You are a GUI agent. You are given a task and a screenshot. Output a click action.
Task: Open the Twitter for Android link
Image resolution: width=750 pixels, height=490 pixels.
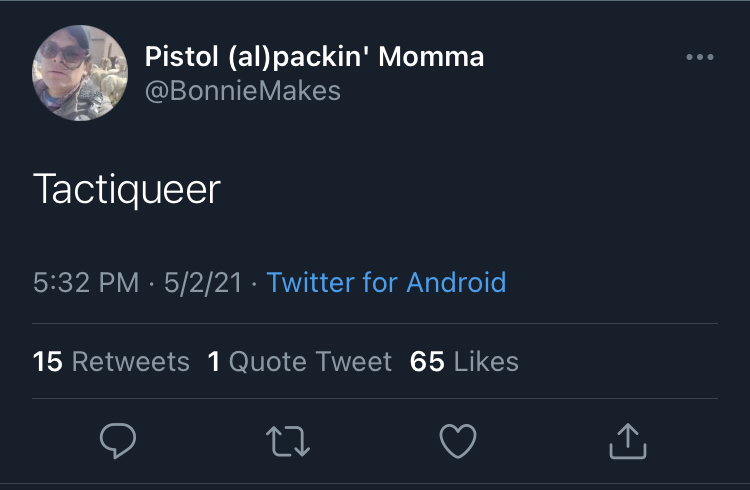coord(386,282)
